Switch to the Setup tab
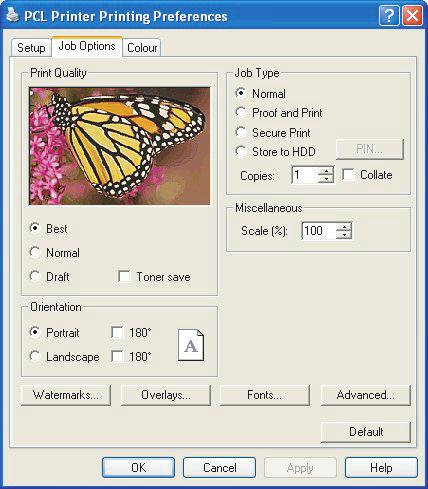Screen dimensions: 428x489 [x=31, y=47]
